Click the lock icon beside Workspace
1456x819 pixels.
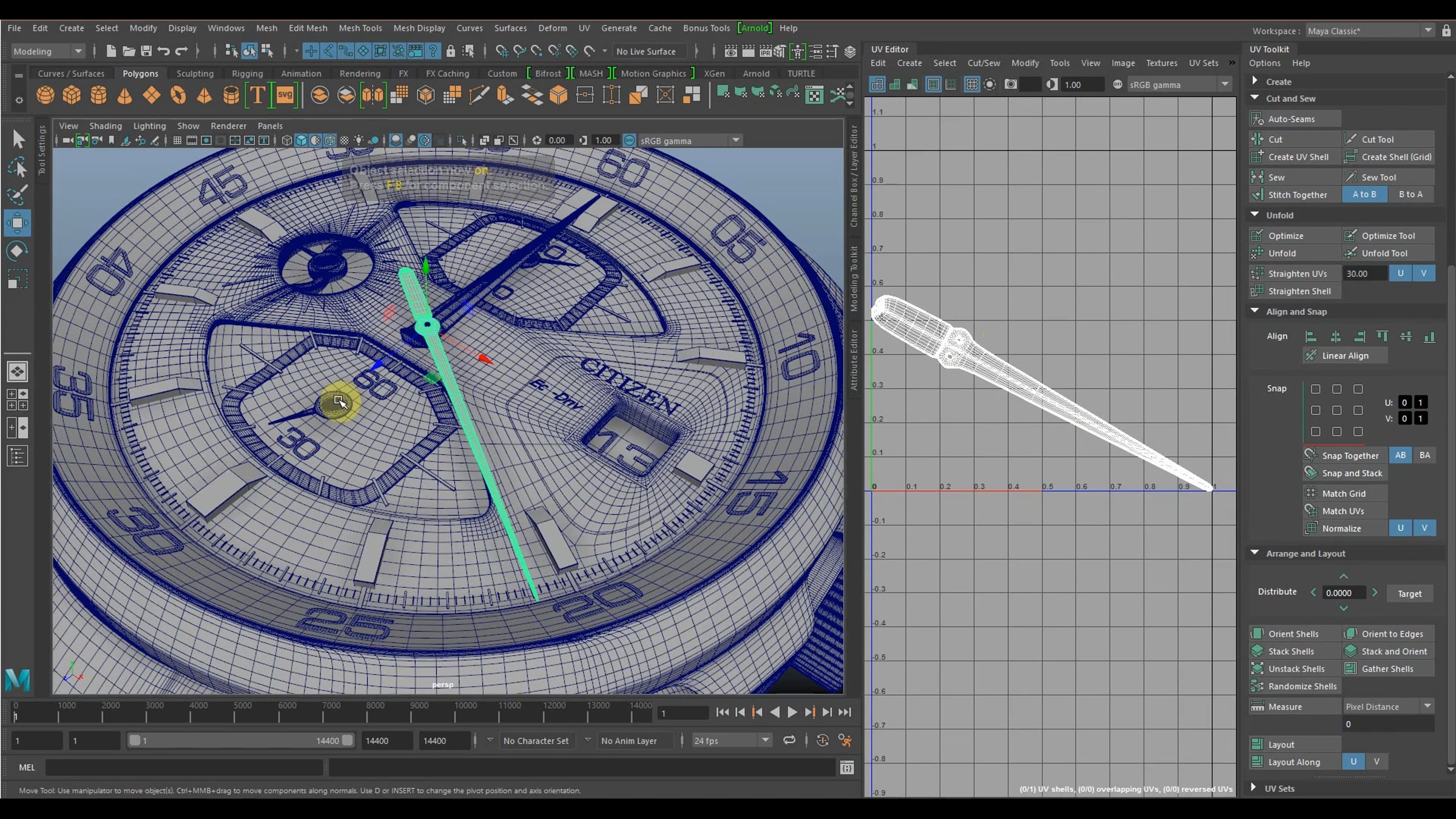[1446, 30]
